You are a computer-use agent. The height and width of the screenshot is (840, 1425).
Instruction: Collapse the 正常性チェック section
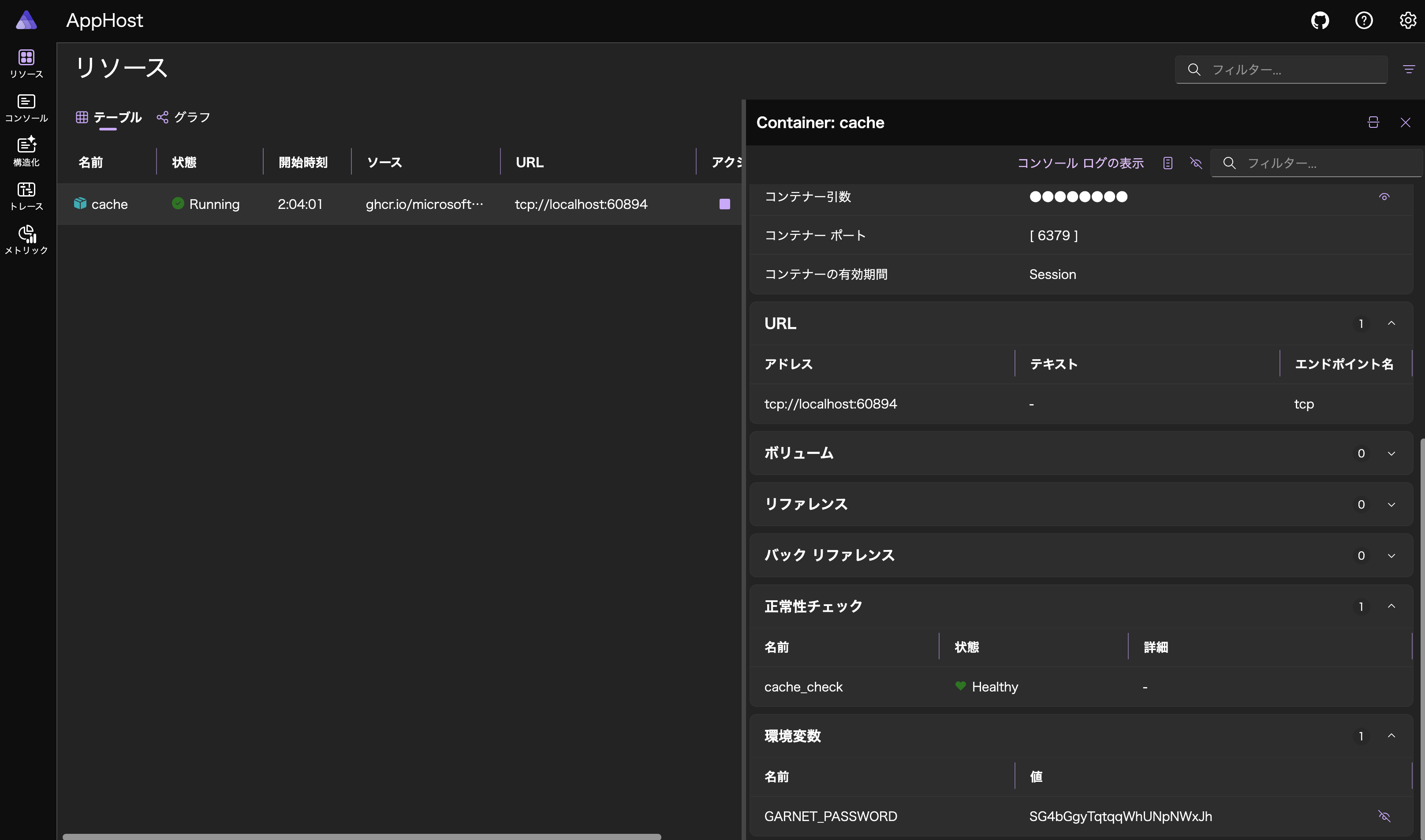(1391, 606)
